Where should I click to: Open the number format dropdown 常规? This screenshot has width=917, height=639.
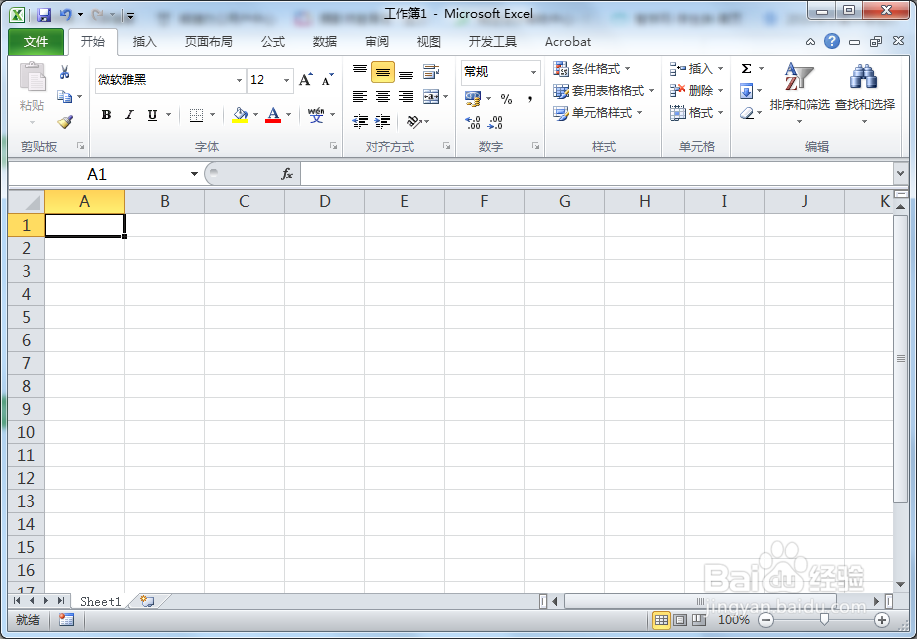533,72
